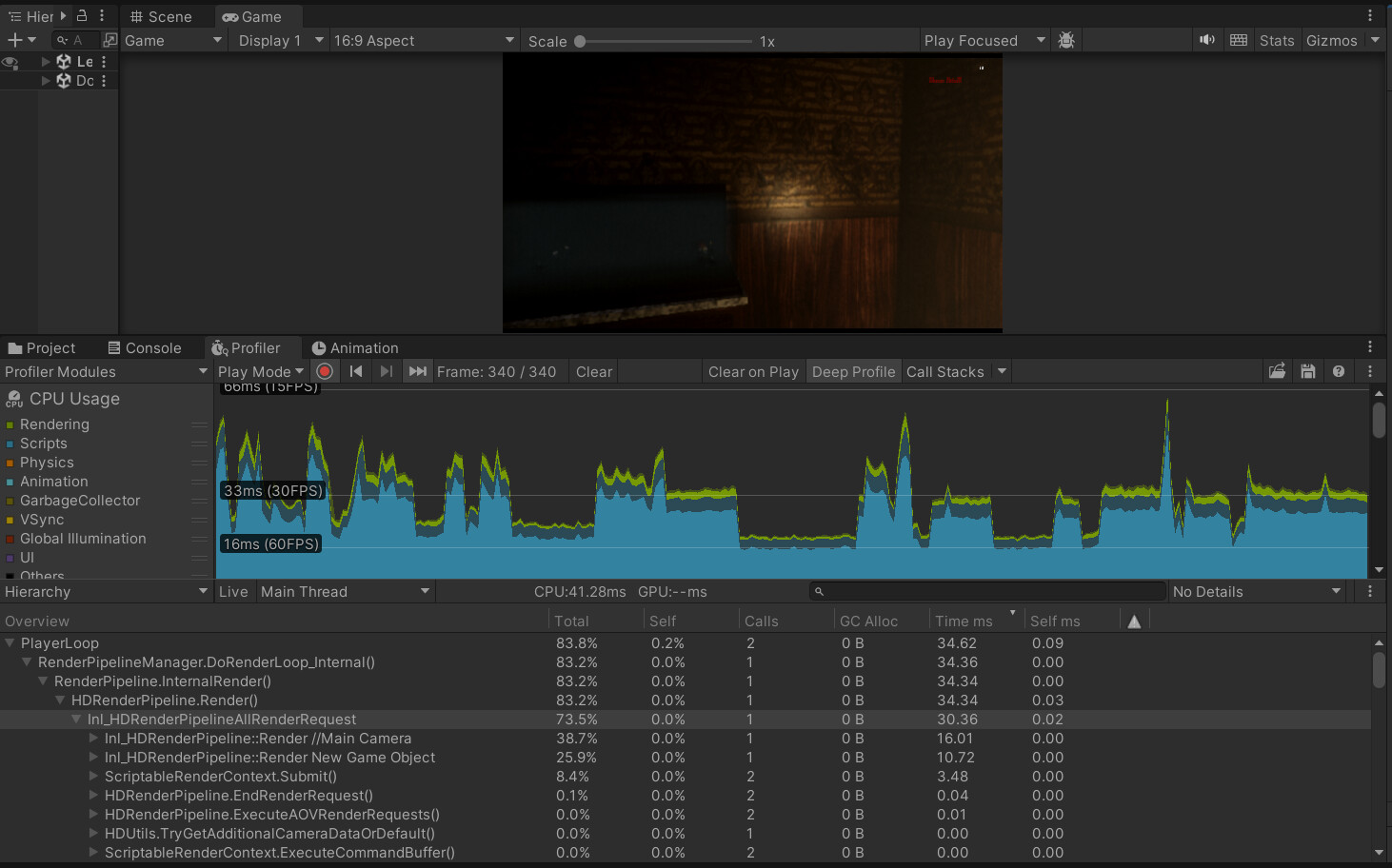
Task: Open profiler help question mark icon
Action: pyautogui.click(x=1339, y=371)
